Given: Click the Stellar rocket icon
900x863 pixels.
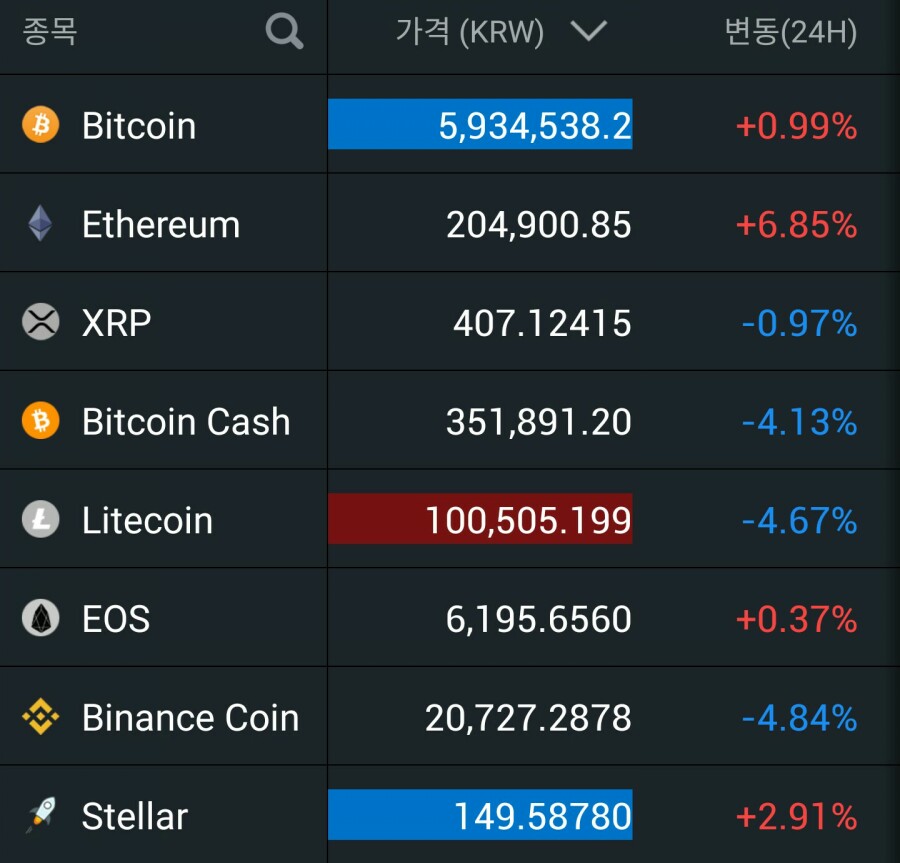Looking at the screenshot, I should coord(41,815).
